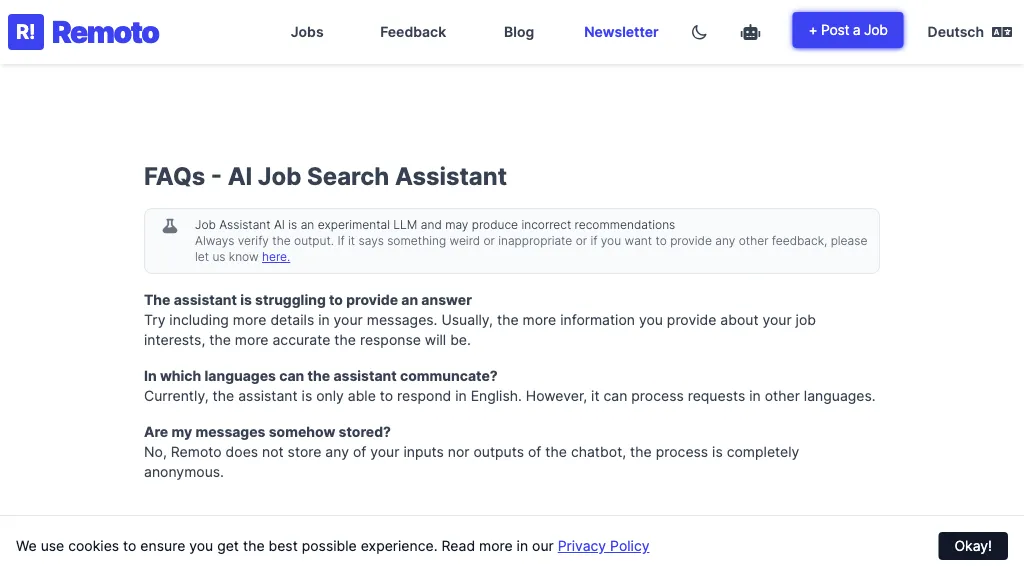Select the Feedback navigation entry

(412, 31)
